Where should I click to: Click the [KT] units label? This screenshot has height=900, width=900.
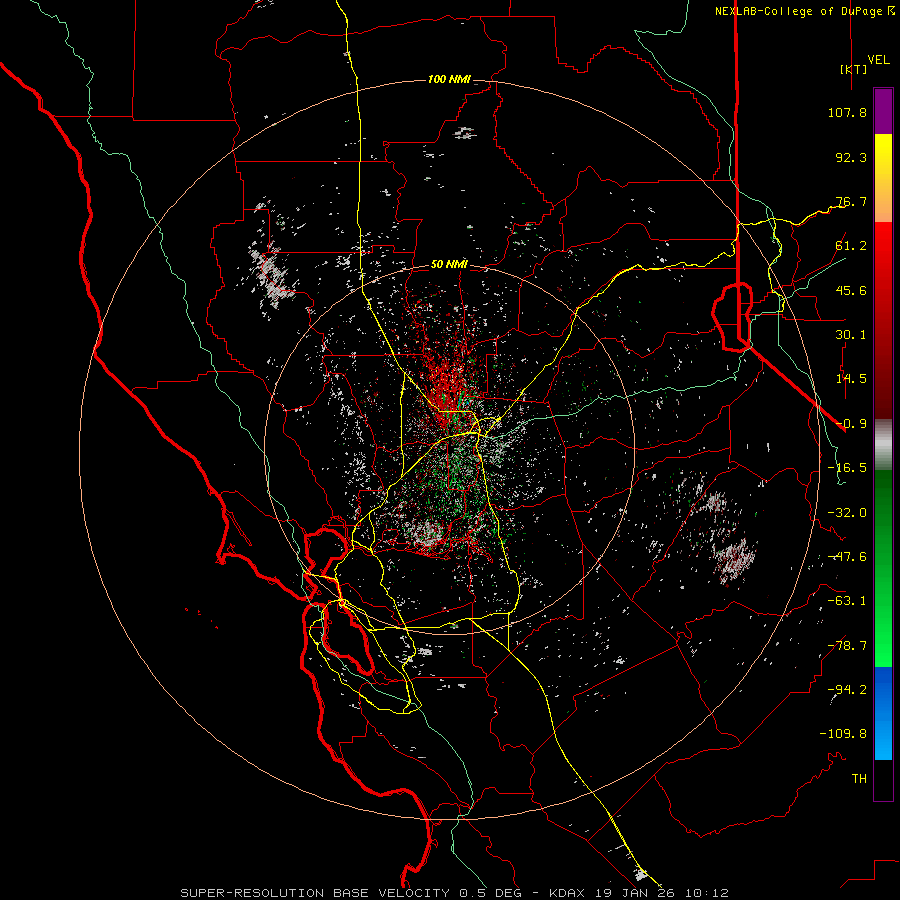(854, 69)
